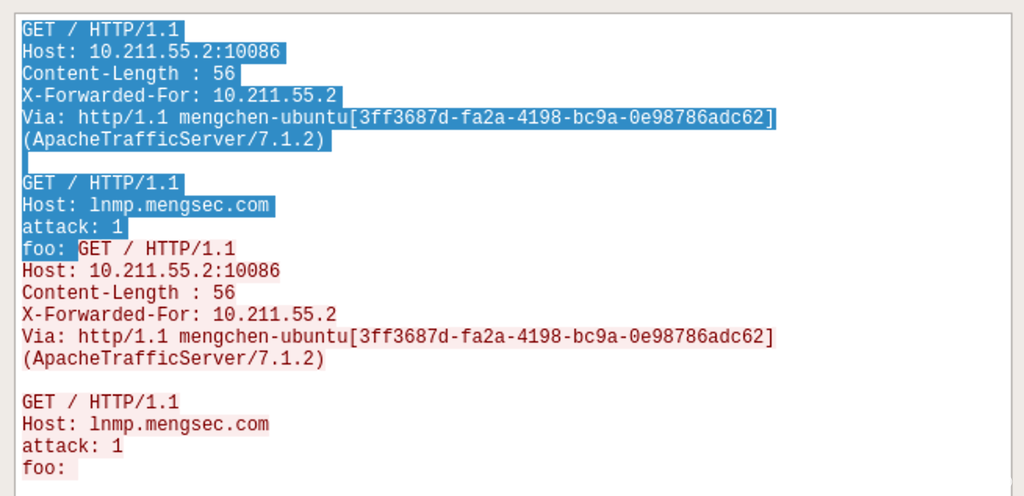This screenshot has width=1024, height=496.
Task: Click the red attack: 1 line
Action: coord(73,447)
